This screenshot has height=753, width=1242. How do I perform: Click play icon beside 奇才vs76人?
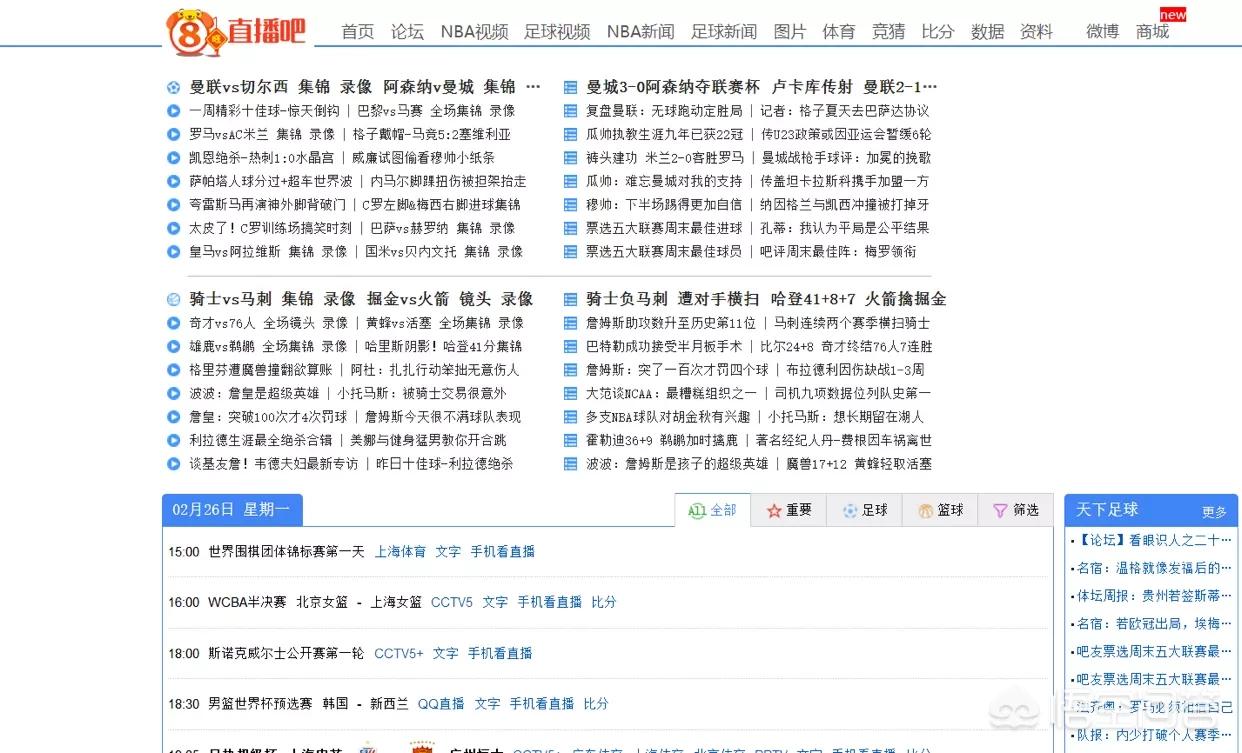pos(174,323)
